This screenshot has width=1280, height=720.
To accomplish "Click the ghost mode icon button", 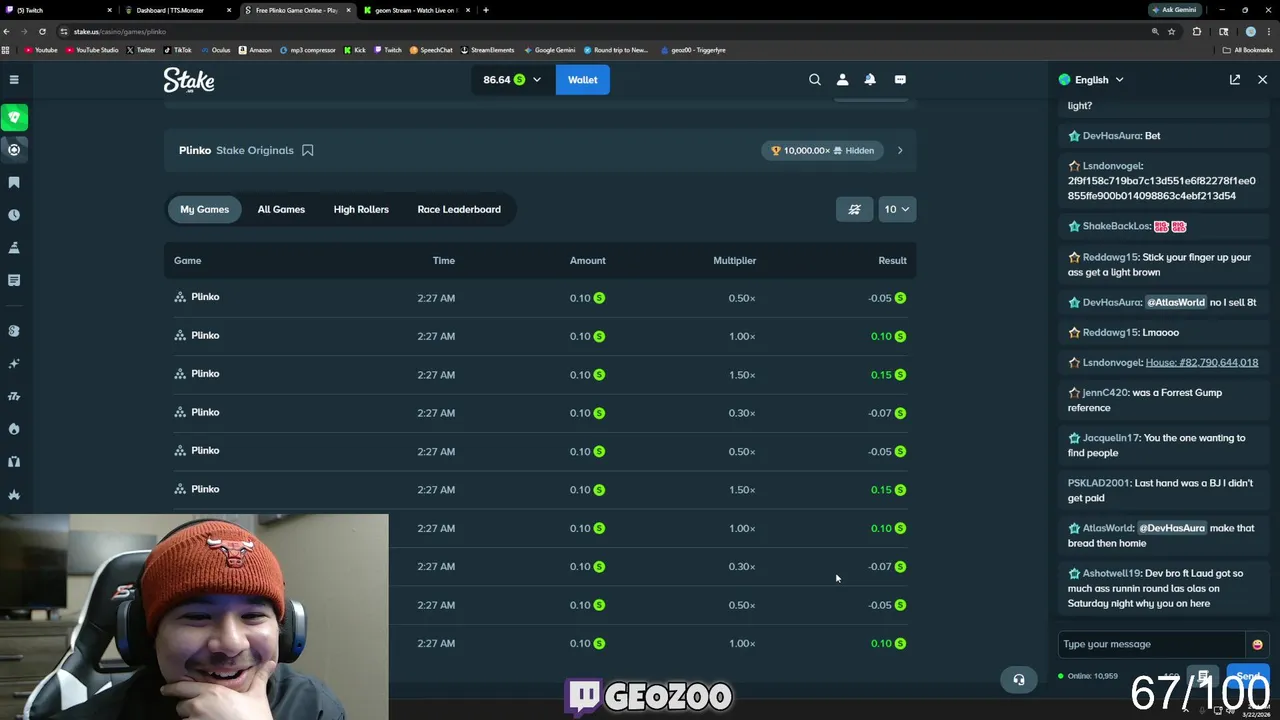I will click(x=854, y=209).
